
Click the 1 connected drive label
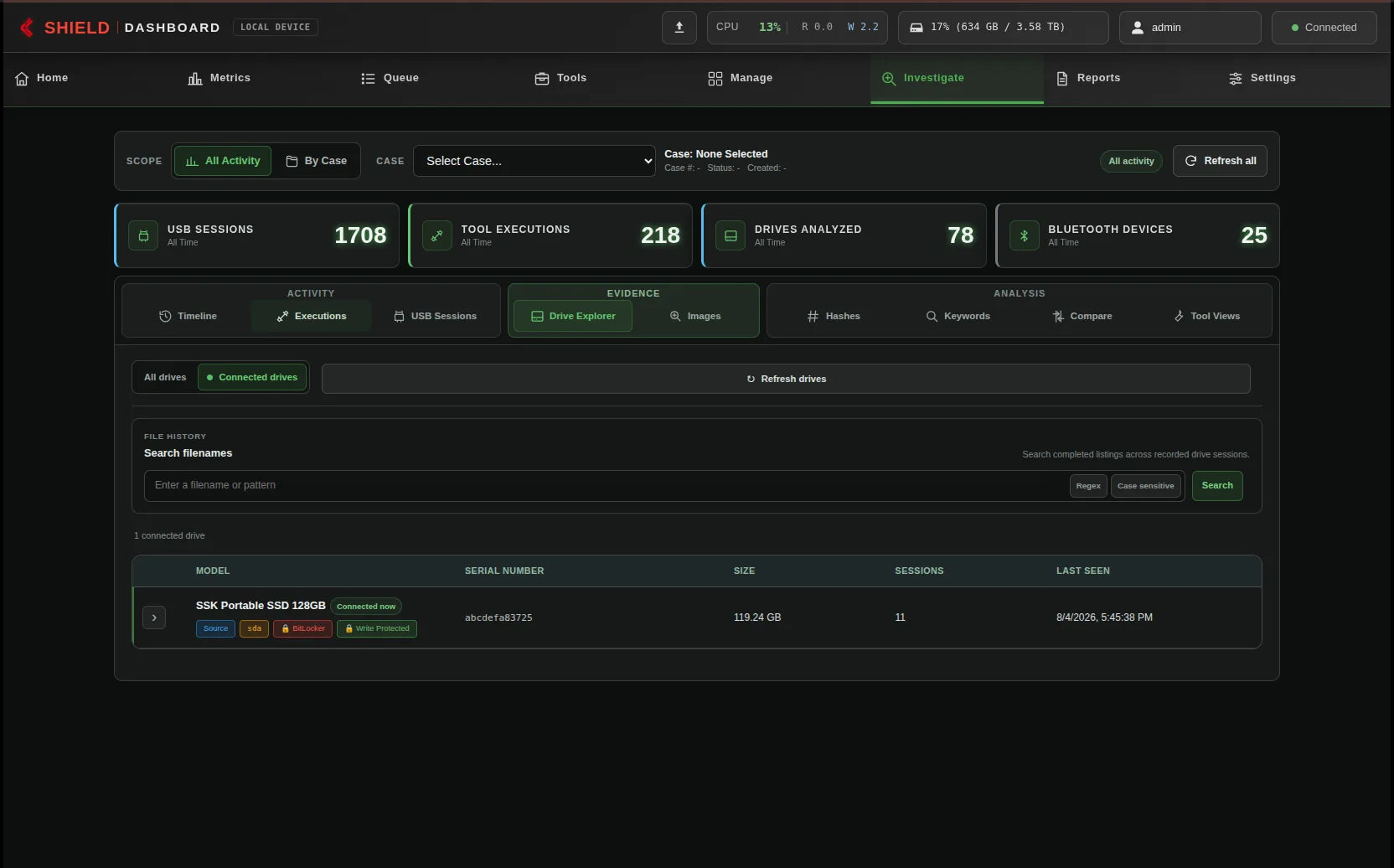[x=169, y=535]
